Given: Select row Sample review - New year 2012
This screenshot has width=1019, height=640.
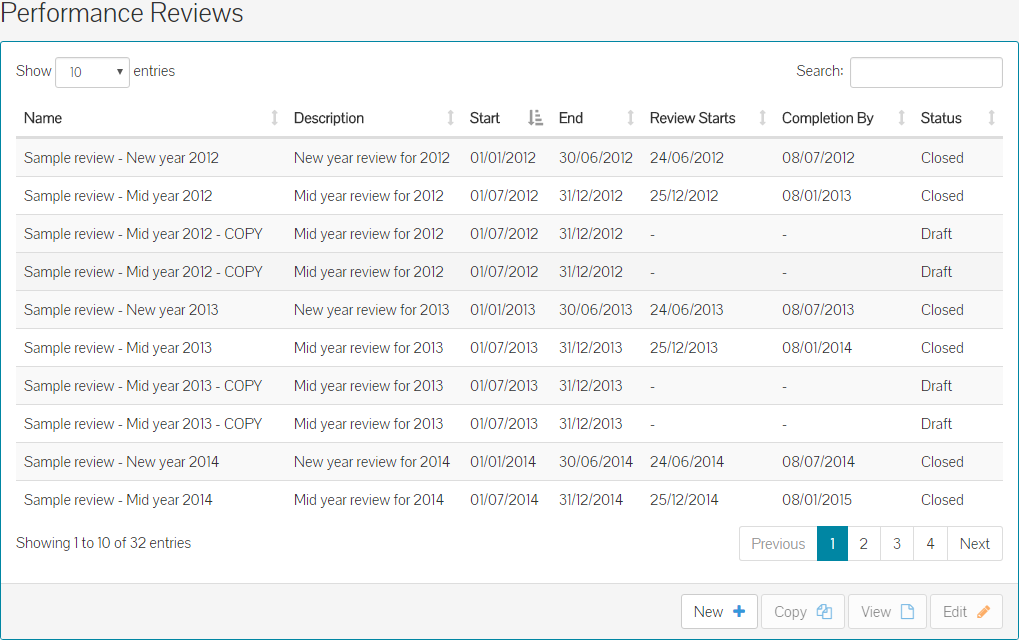Looking at the screenshot, I should click(x=510, y=158).
